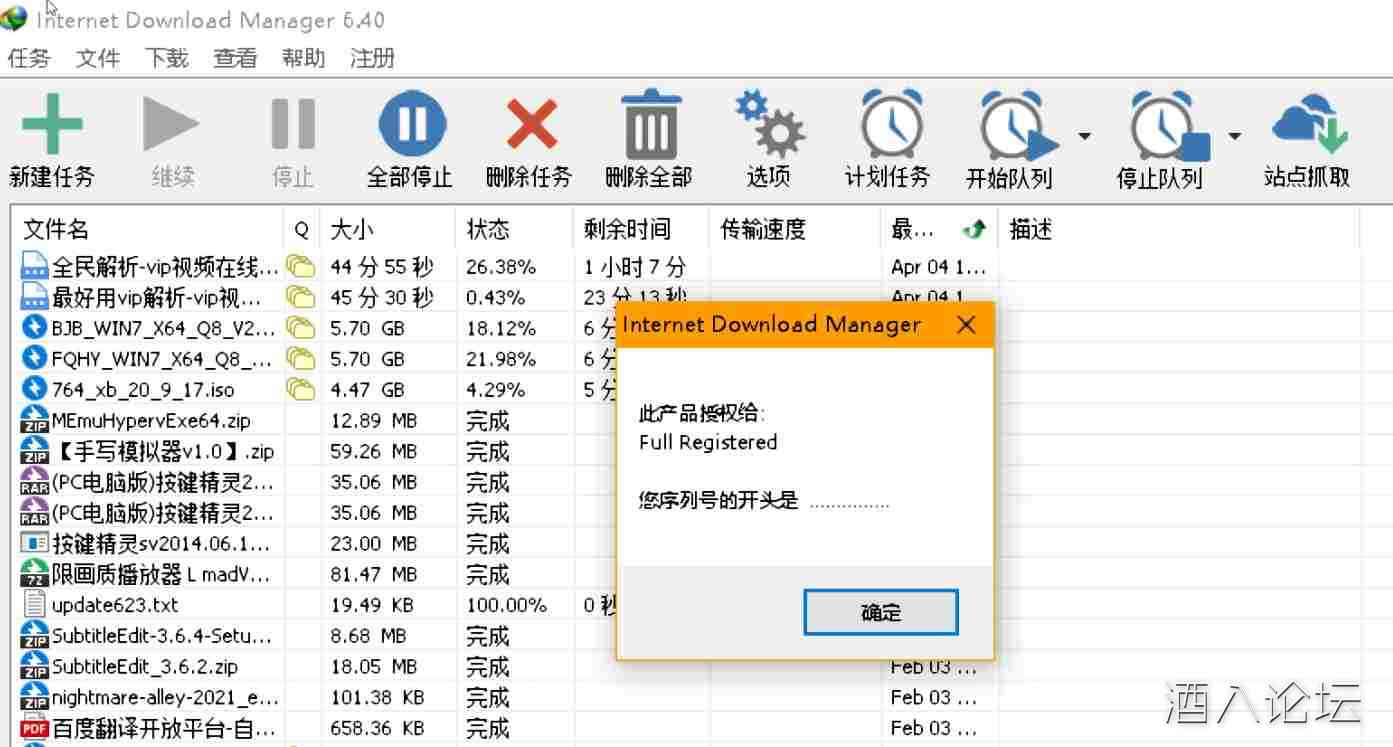Click the 继续 resume play icon
This screenshot has width=1393, height=747.
pyautogui.click(x=171, y=124)
